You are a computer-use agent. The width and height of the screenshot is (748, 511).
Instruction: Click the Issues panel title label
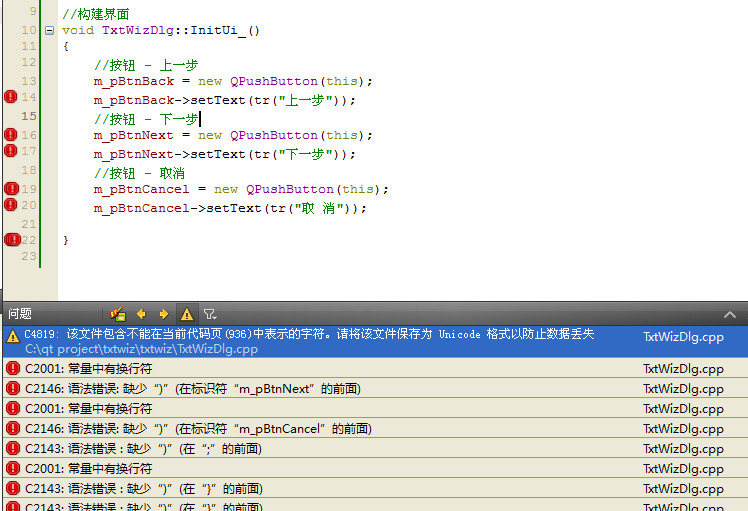click(21, 314)
